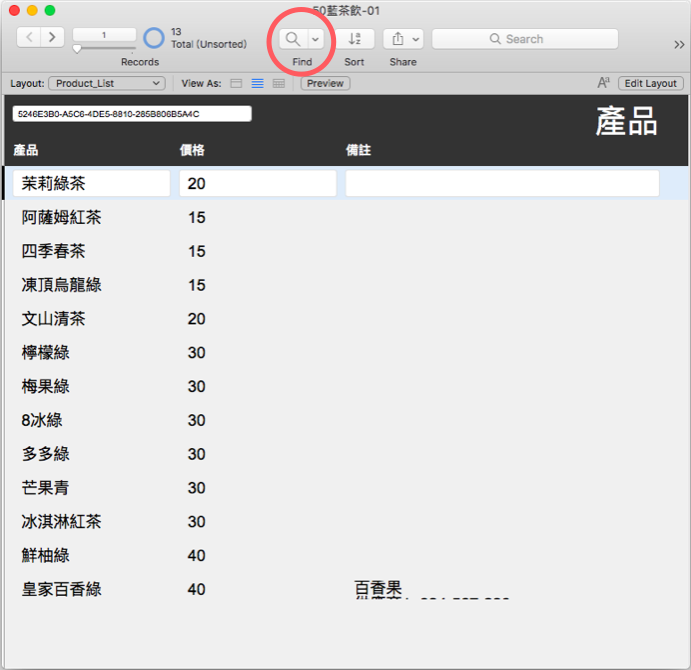Click the 備註 column header
The width and height of the screenshot is (691, 670).
[358, 150]
